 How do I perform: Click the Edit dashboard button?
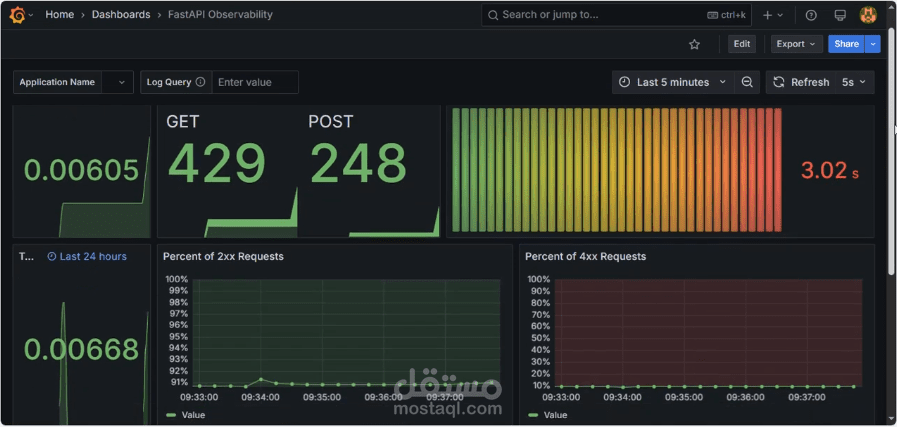pos(742,44)
